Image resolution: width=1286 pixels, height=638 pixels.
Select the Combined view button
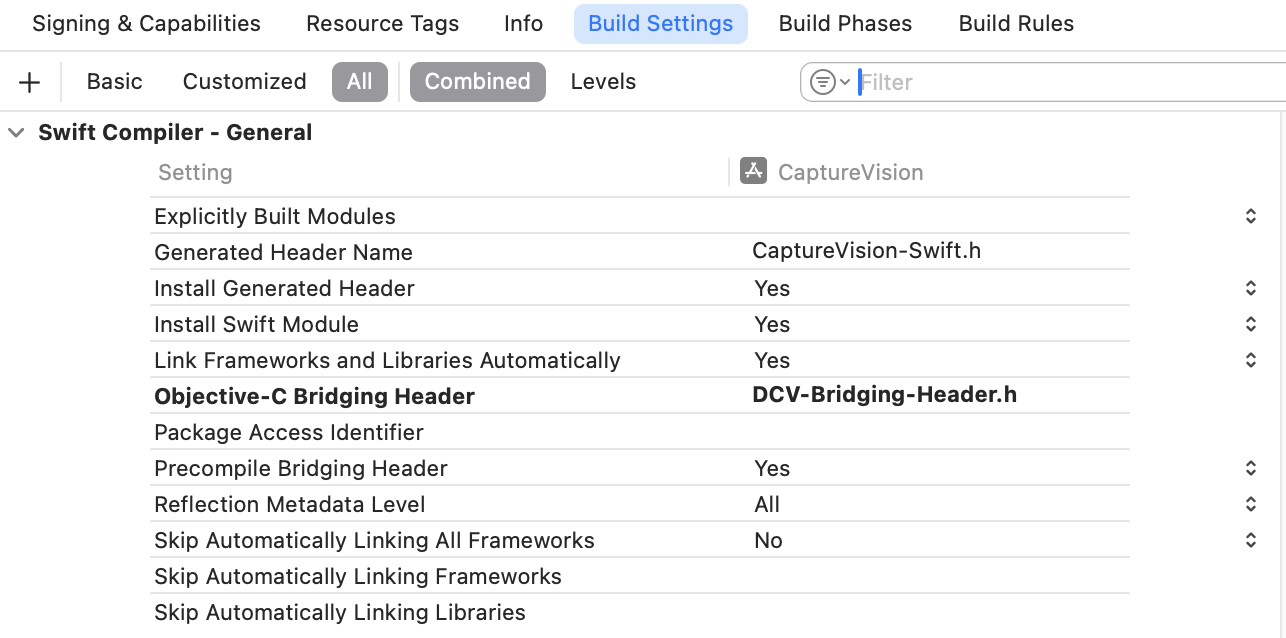tap(477, 82)
